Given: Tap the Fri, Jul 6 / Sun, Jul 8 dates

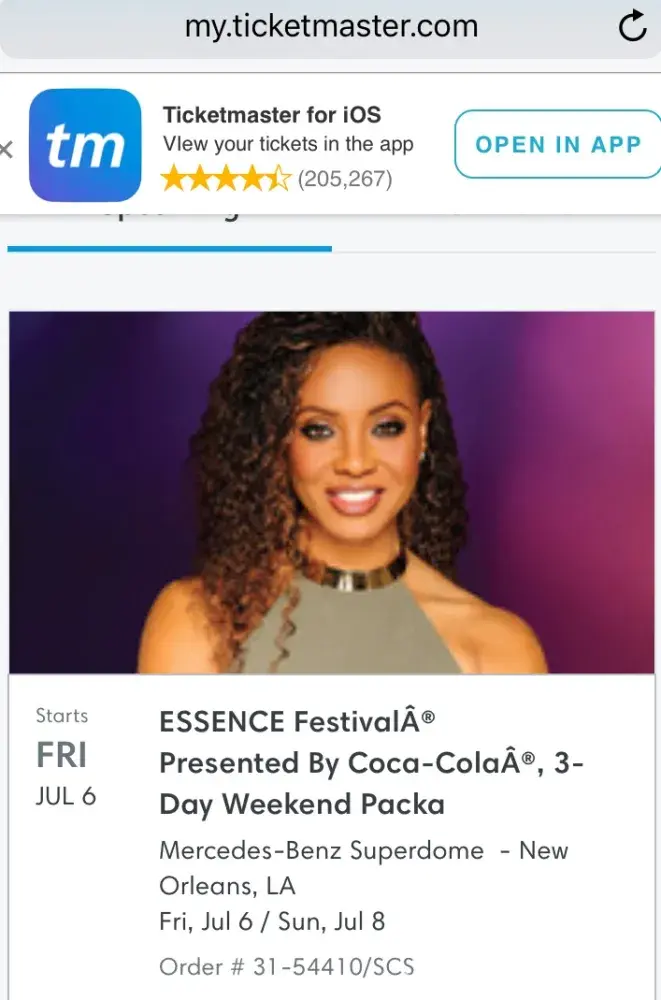Looking at the screenshot, I should (272, 921).
